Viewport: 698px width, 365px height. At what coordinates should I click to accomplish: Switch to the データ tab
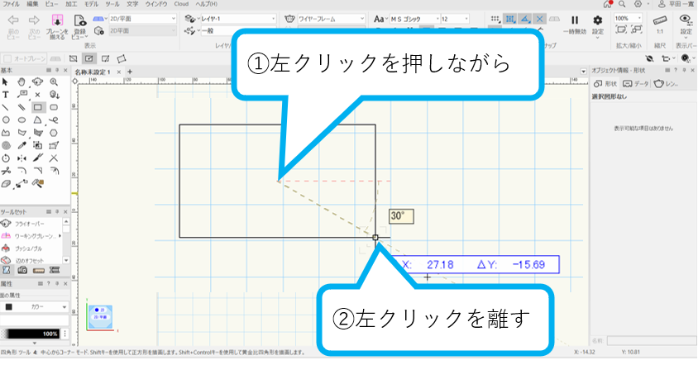click(x=636, y=84)
